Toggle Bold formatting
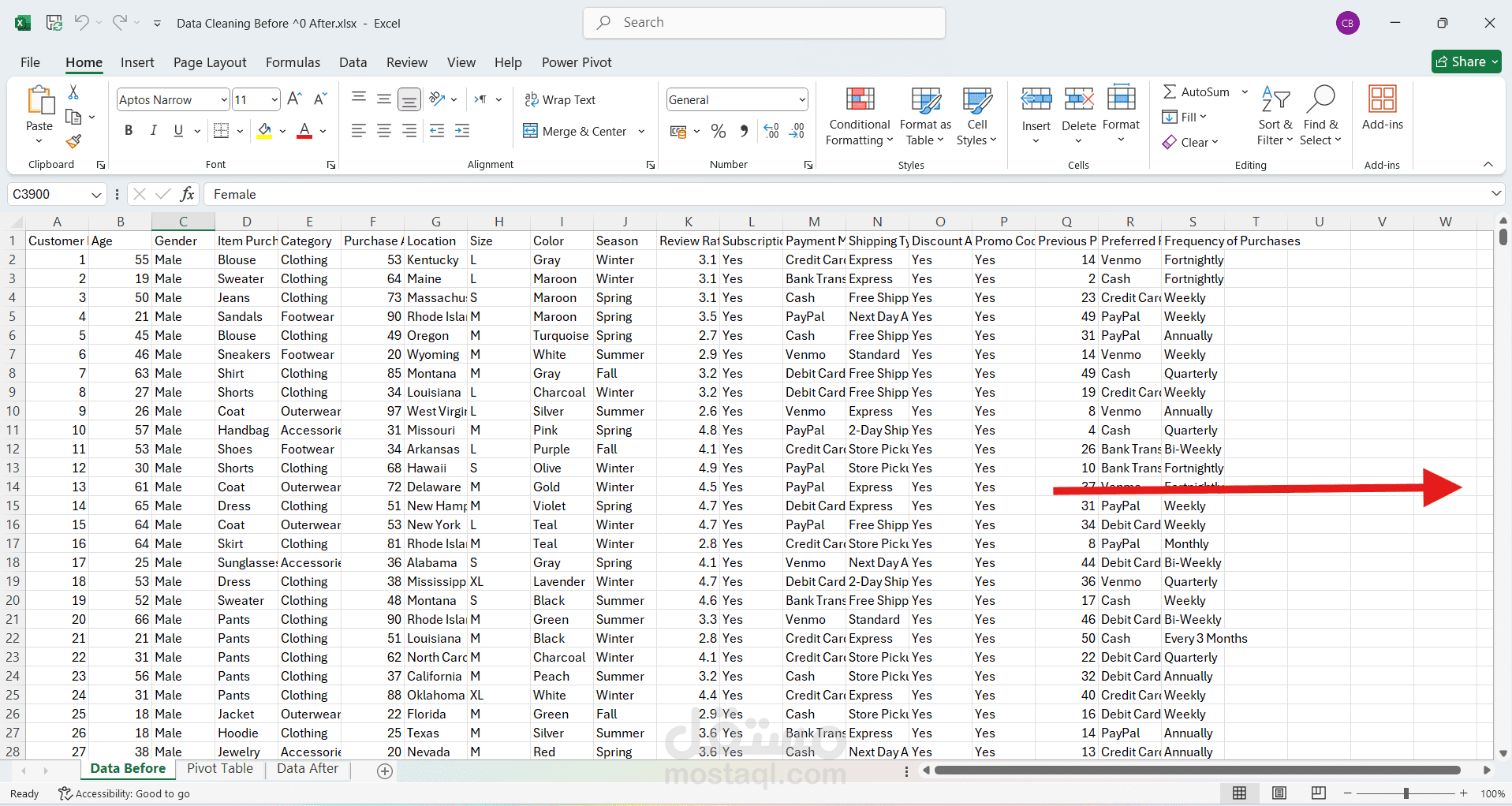This screenshot has height=806, width=1512. 129,131
